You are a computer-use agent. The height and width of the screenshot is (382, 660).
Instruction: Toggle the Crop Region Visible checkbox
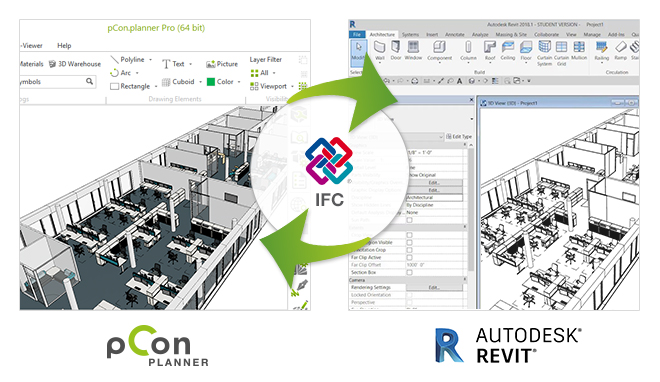tap(409, 242)
